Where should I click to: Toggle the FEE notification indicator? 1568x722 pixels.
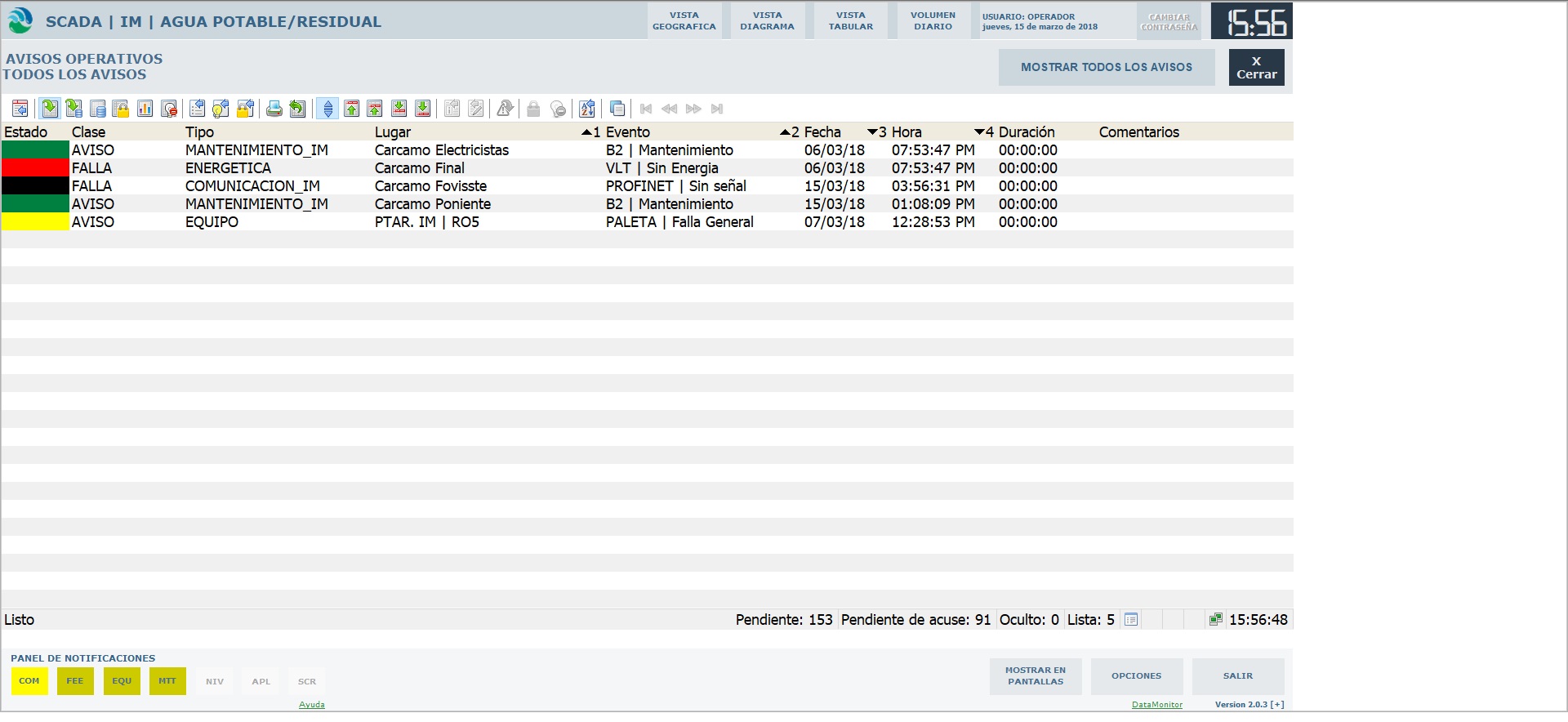click(75, 681)
